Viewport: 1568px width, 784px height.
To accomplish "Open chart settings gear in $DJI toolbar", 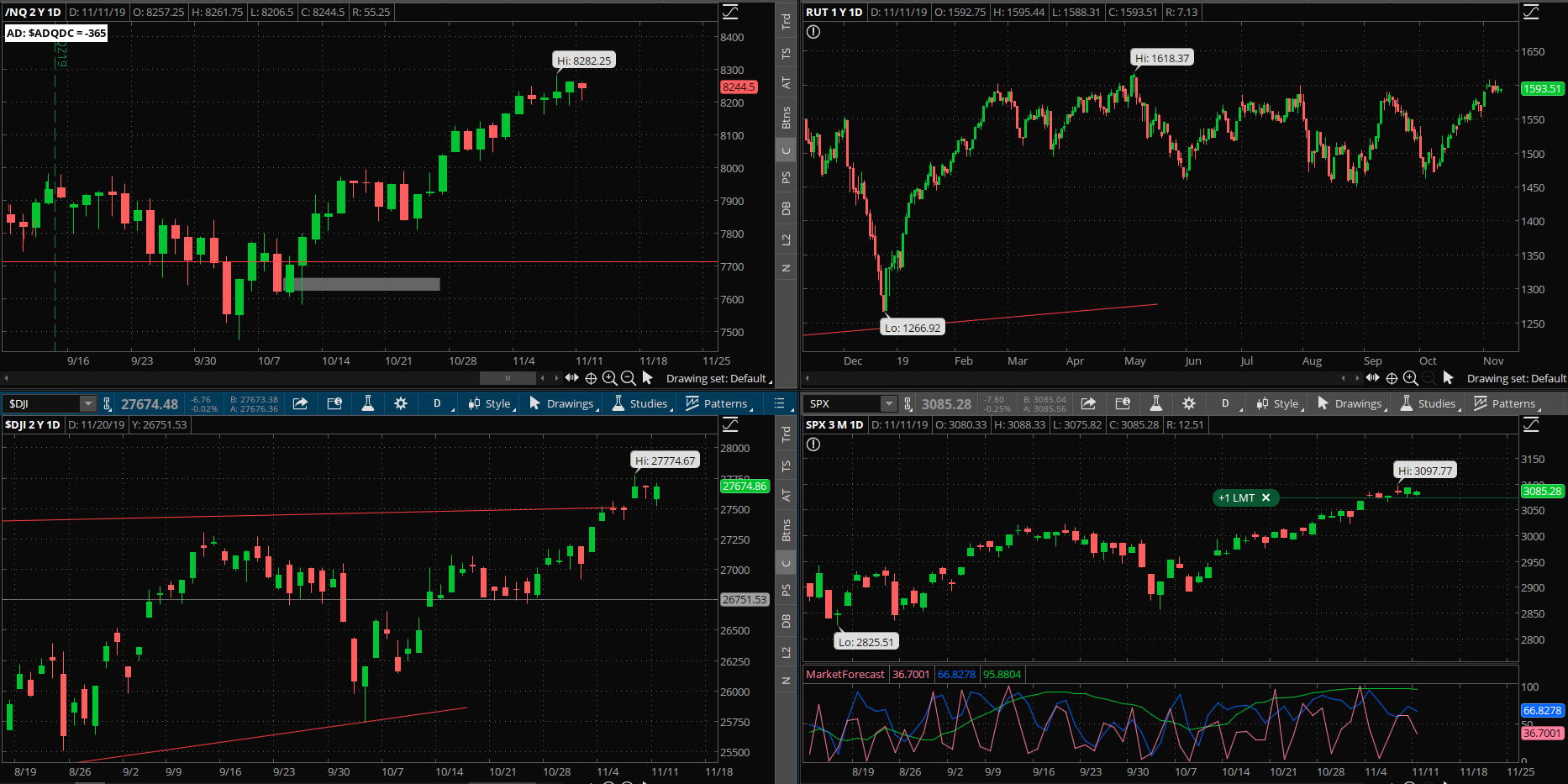I will tap(401, 403).
